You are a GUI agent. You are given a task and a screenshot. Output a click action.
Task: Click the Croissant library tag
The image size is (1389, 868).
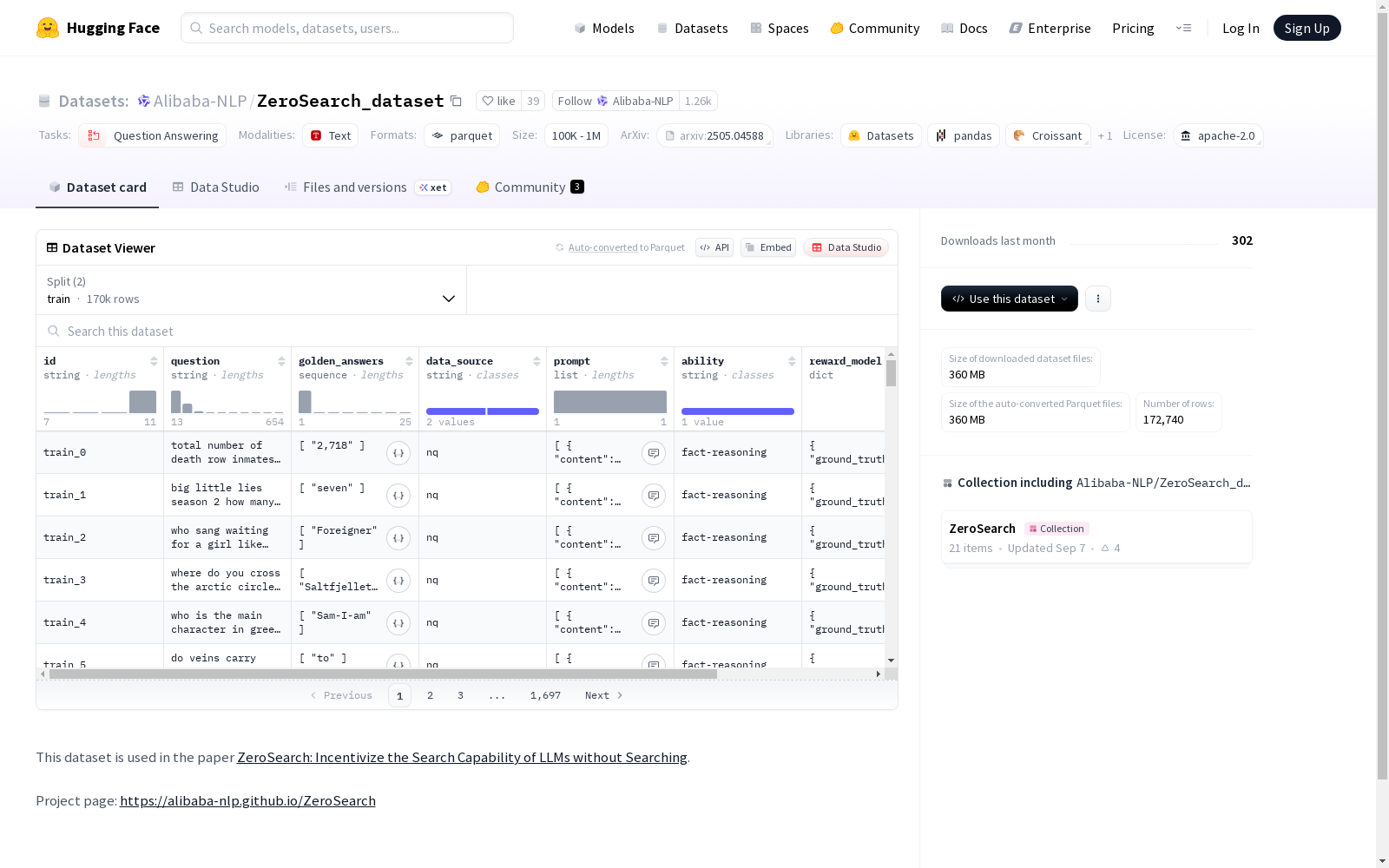click(x=1048, y=135)
